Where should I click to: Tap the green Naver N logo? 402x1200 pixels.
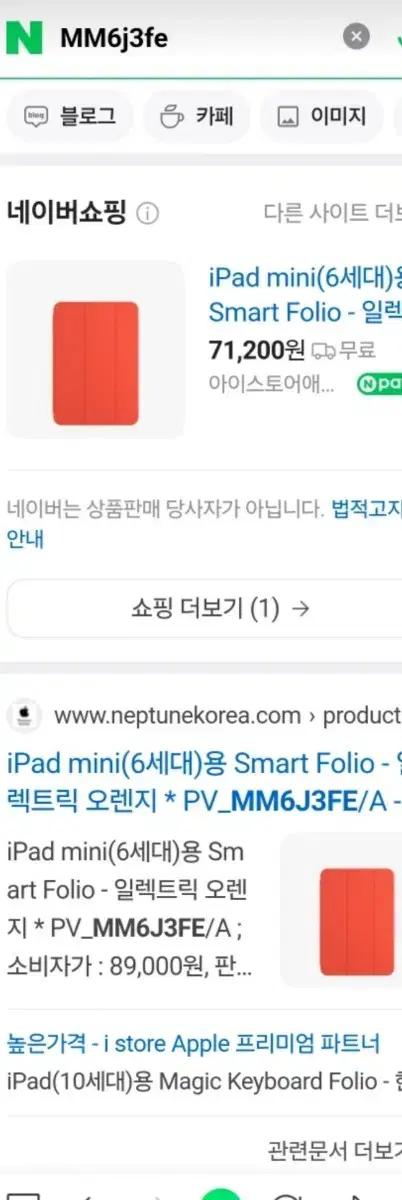[24, 37]
